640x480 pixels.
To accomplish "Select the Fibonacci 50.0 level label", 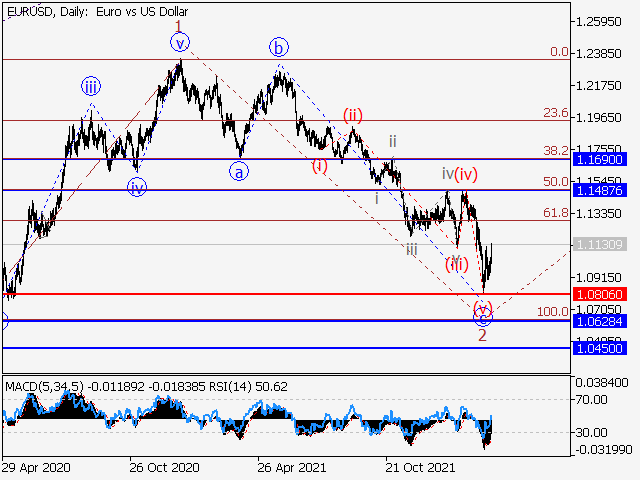I will click(x=556, y=182).
